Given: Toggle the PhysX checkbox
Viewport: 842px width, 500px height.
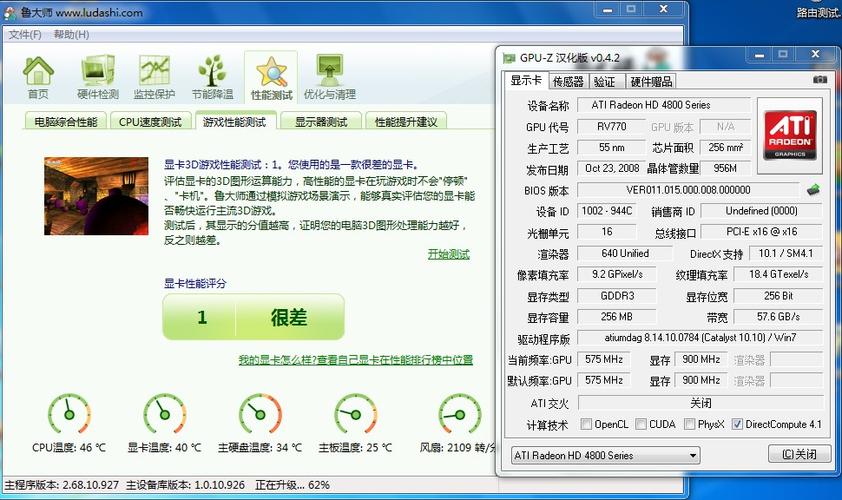Looking at the screenshot, I should 689,424.
